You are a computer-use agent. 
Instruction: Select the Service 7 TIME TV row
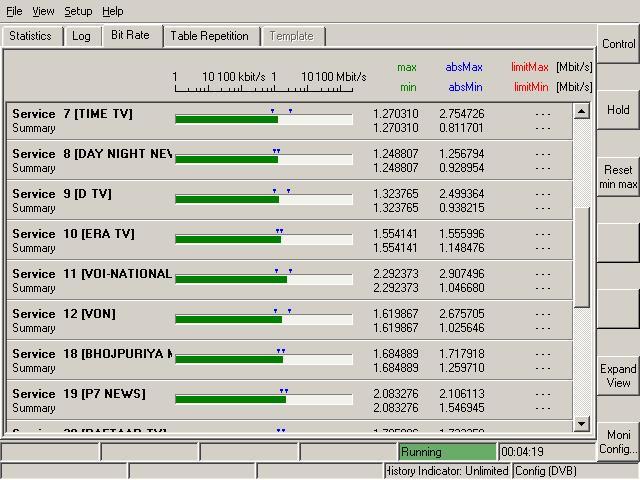pos(72,114)
